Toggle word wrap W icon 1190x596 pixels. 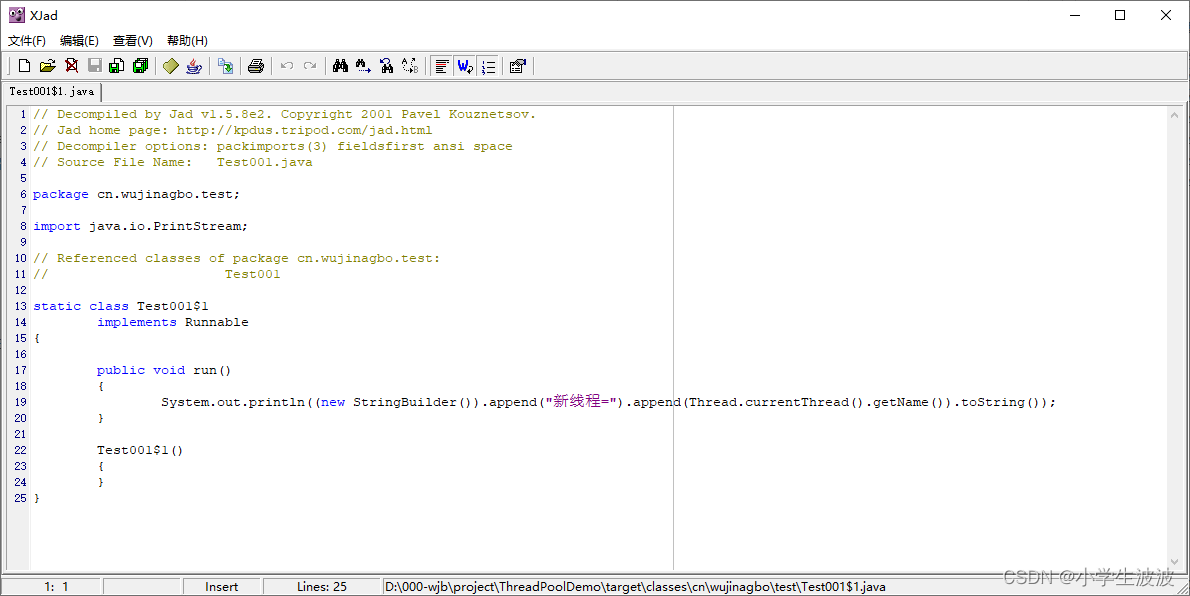pos(465,66)
